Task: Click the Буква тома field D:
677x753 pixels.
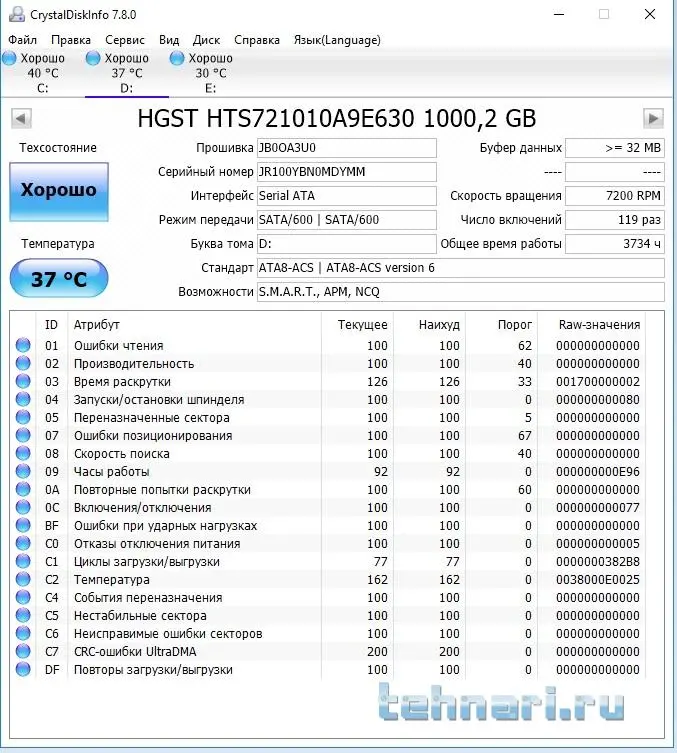Action: click(347, 244)
